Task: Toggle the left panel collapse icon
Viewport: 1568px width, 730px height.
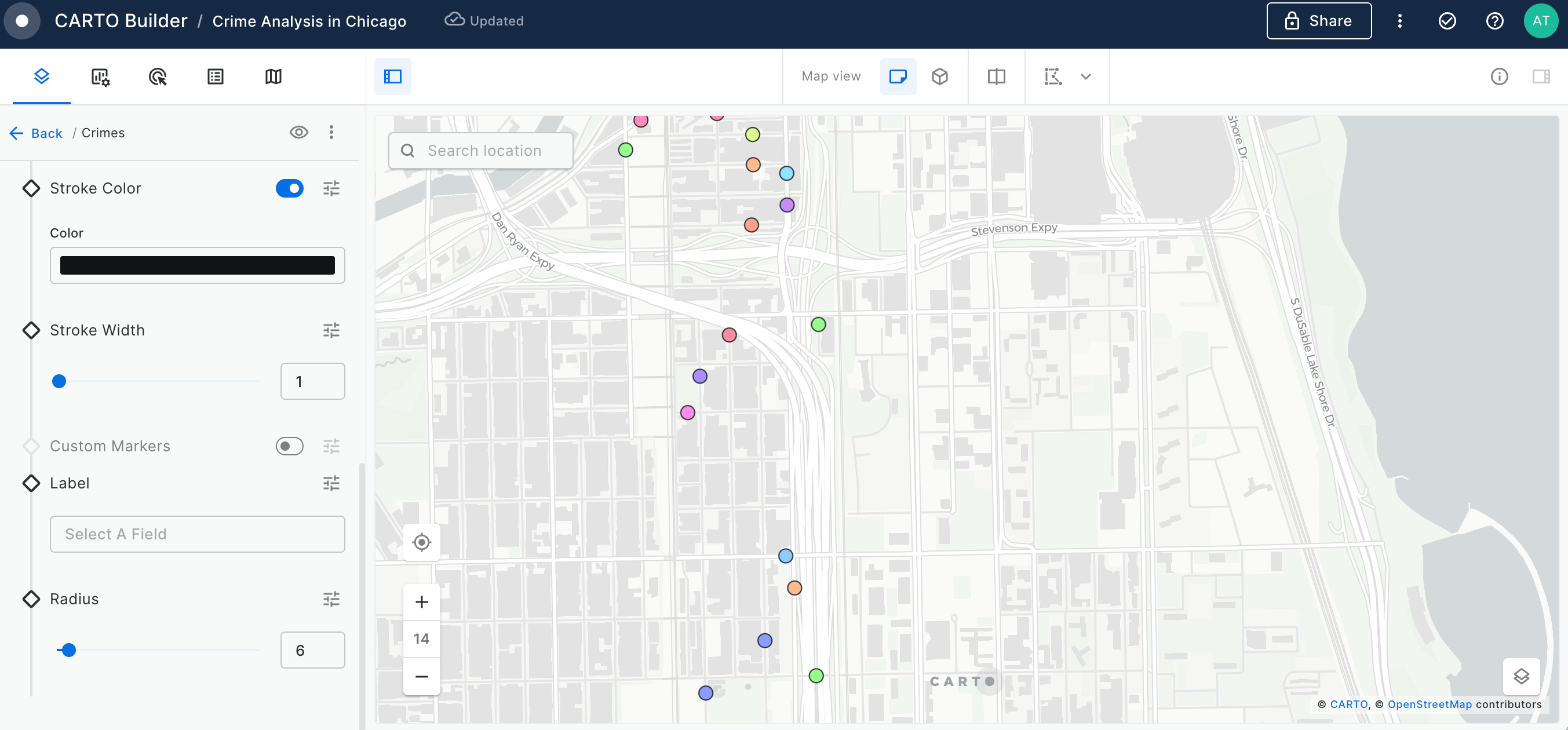Action: [393, 76]
